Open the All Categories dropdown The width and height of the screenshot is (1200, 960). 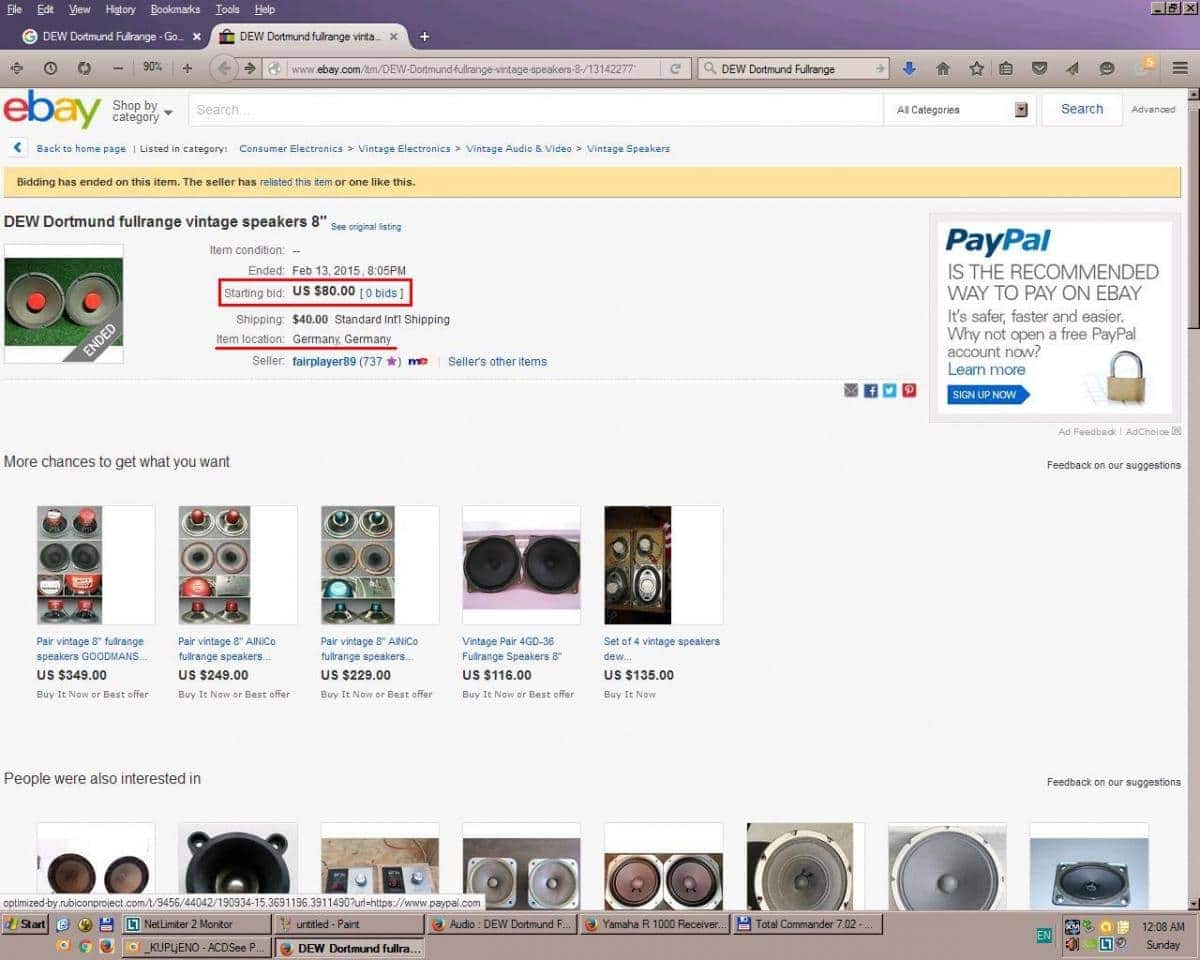(961, 110)
